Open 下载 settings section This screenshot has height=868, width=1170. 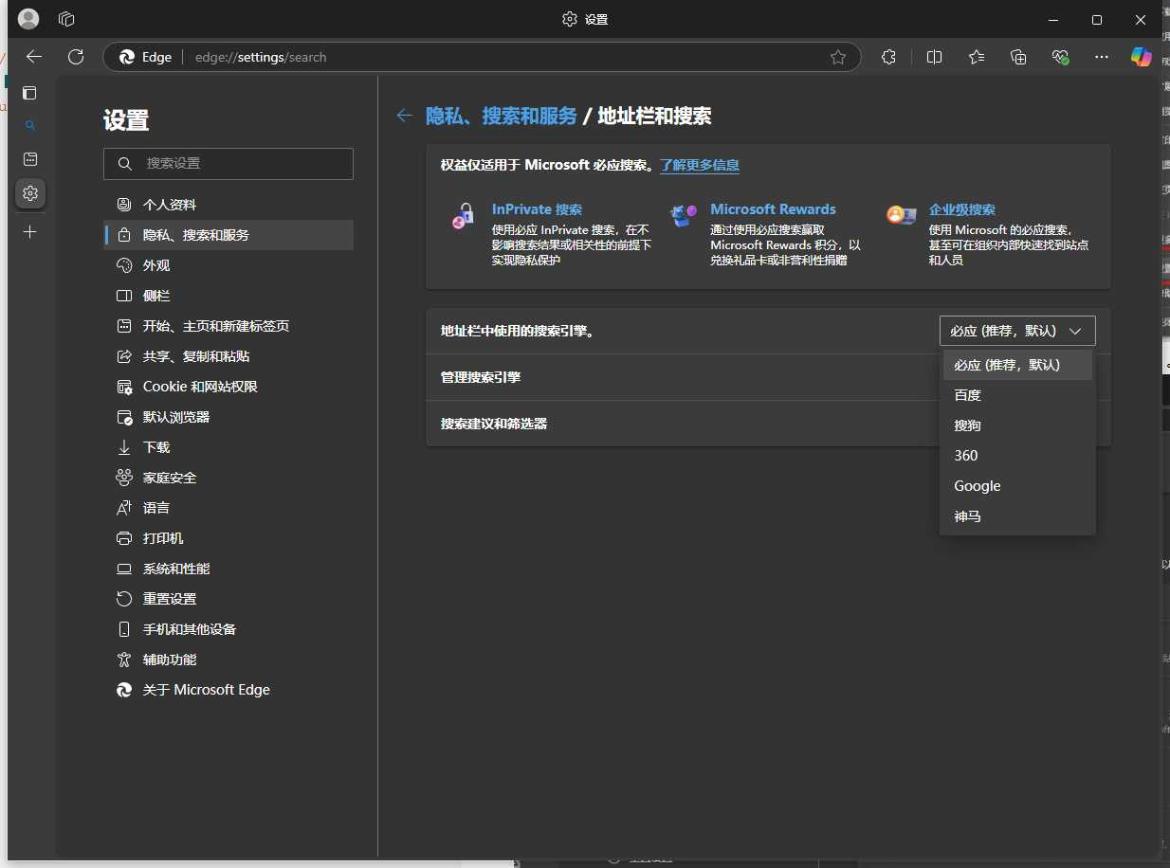[228, 447]
